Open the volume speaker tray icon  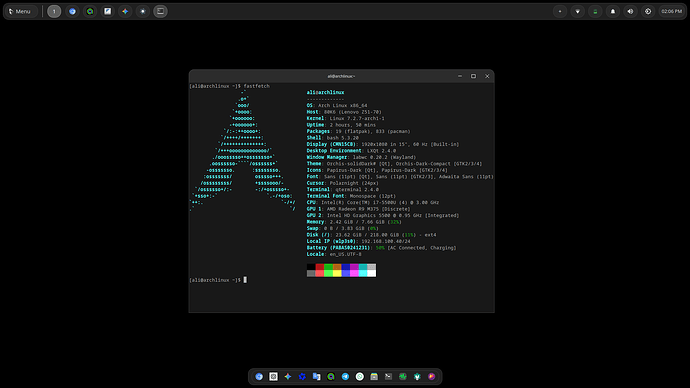(x=630, y=11)
